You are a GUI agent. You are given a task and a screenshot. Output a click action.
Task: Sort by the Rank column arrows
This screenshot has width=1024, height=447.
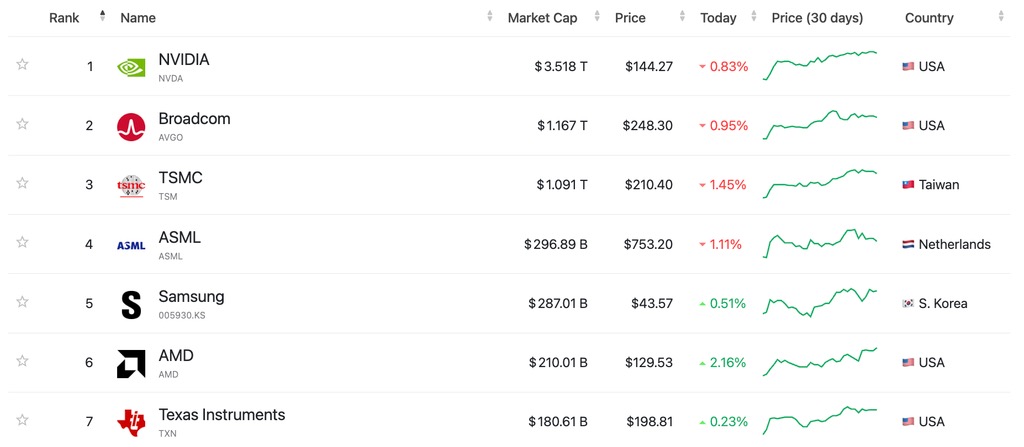pos(102,17)
